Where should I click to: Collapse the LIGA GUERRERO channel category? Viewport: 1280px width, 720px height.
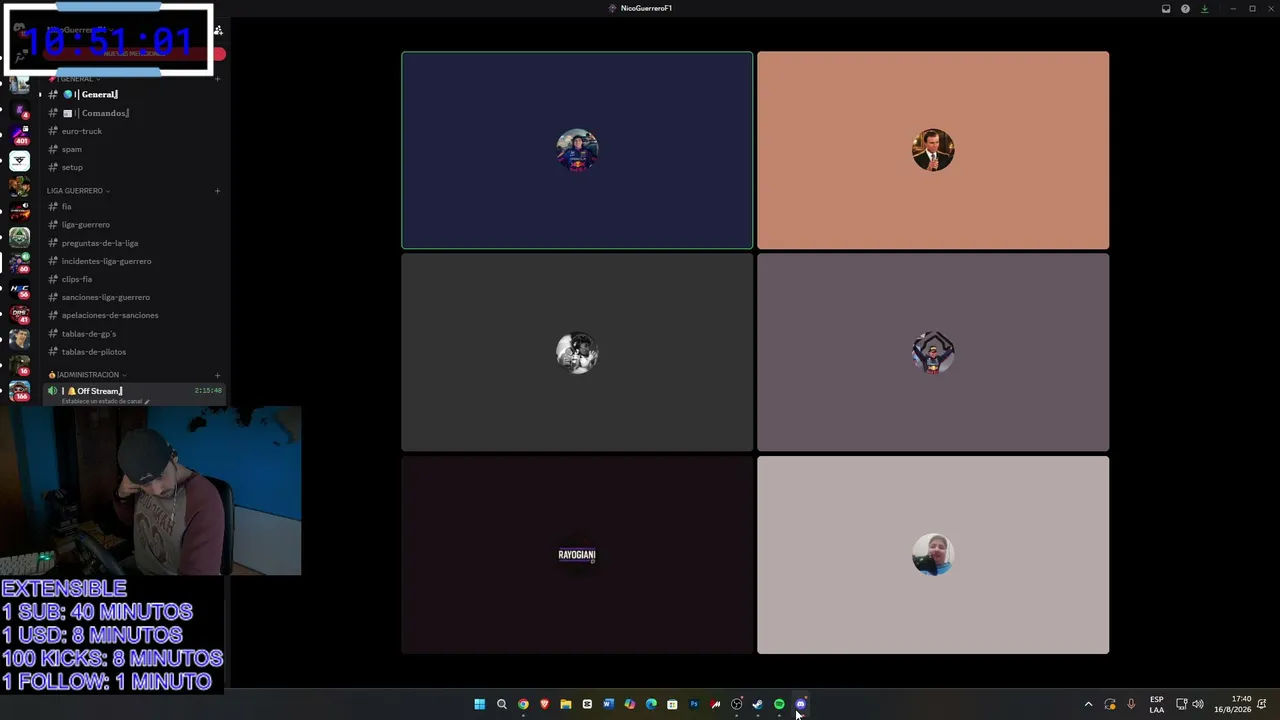(78, 191)
